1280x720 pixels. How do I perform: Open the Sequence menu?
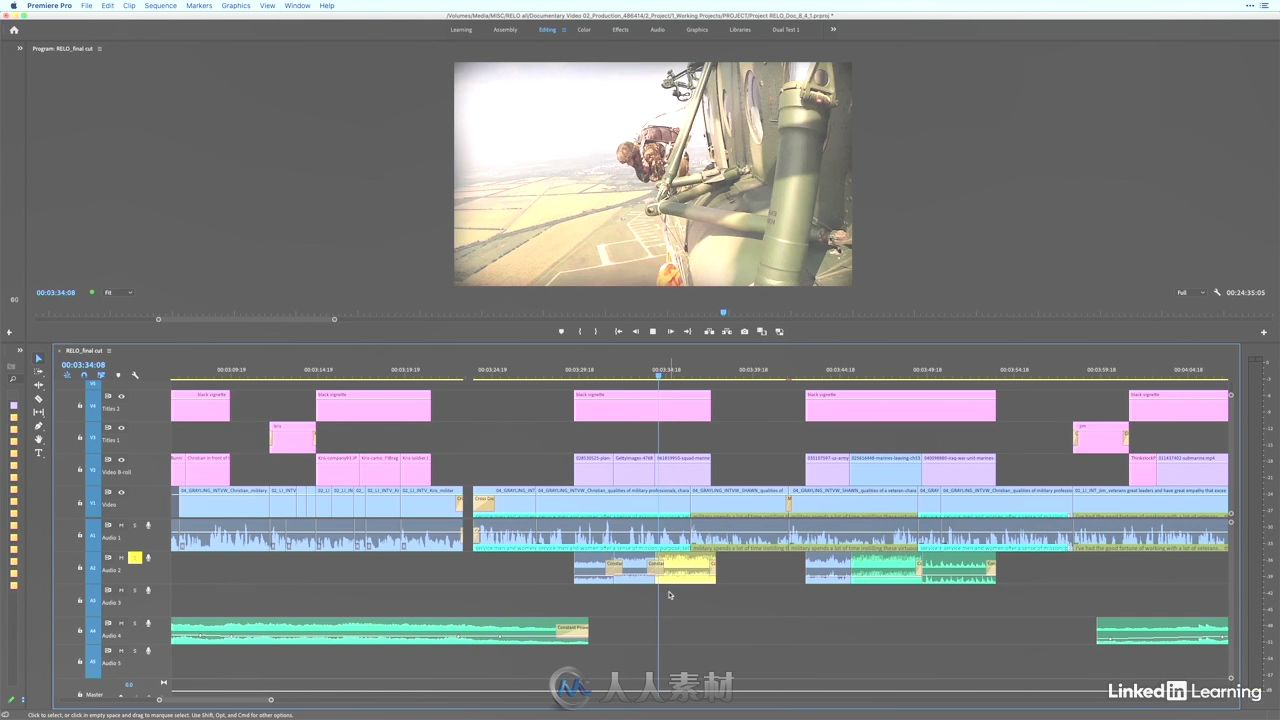click(x=160, y=6)
